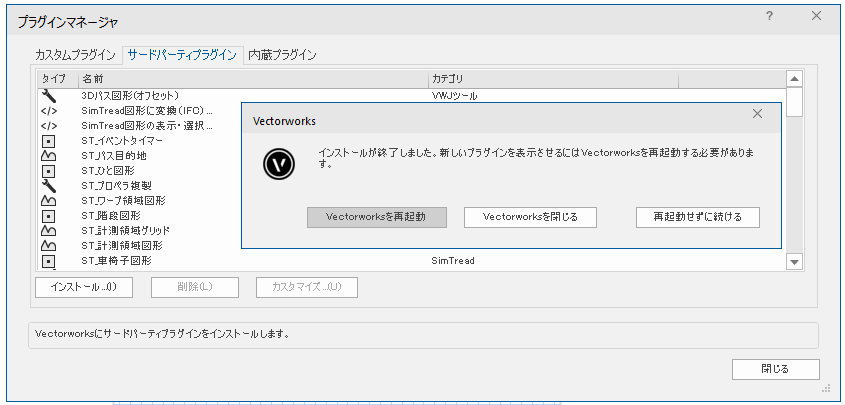Click the path icon beside ST_ワープ領域図形
845x405 pixels.
[49, 201]
